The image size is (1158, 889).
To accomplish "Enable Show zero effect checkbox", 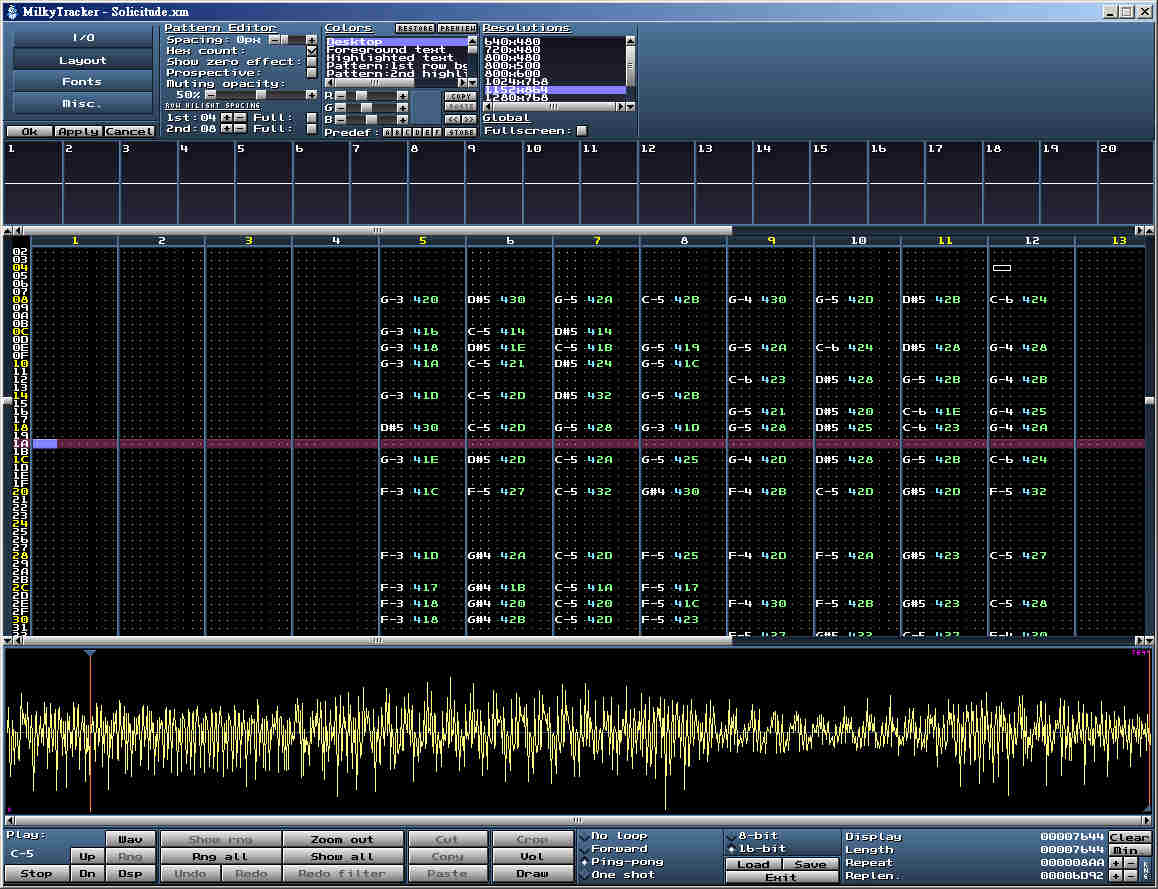I will tap(312, 62).
